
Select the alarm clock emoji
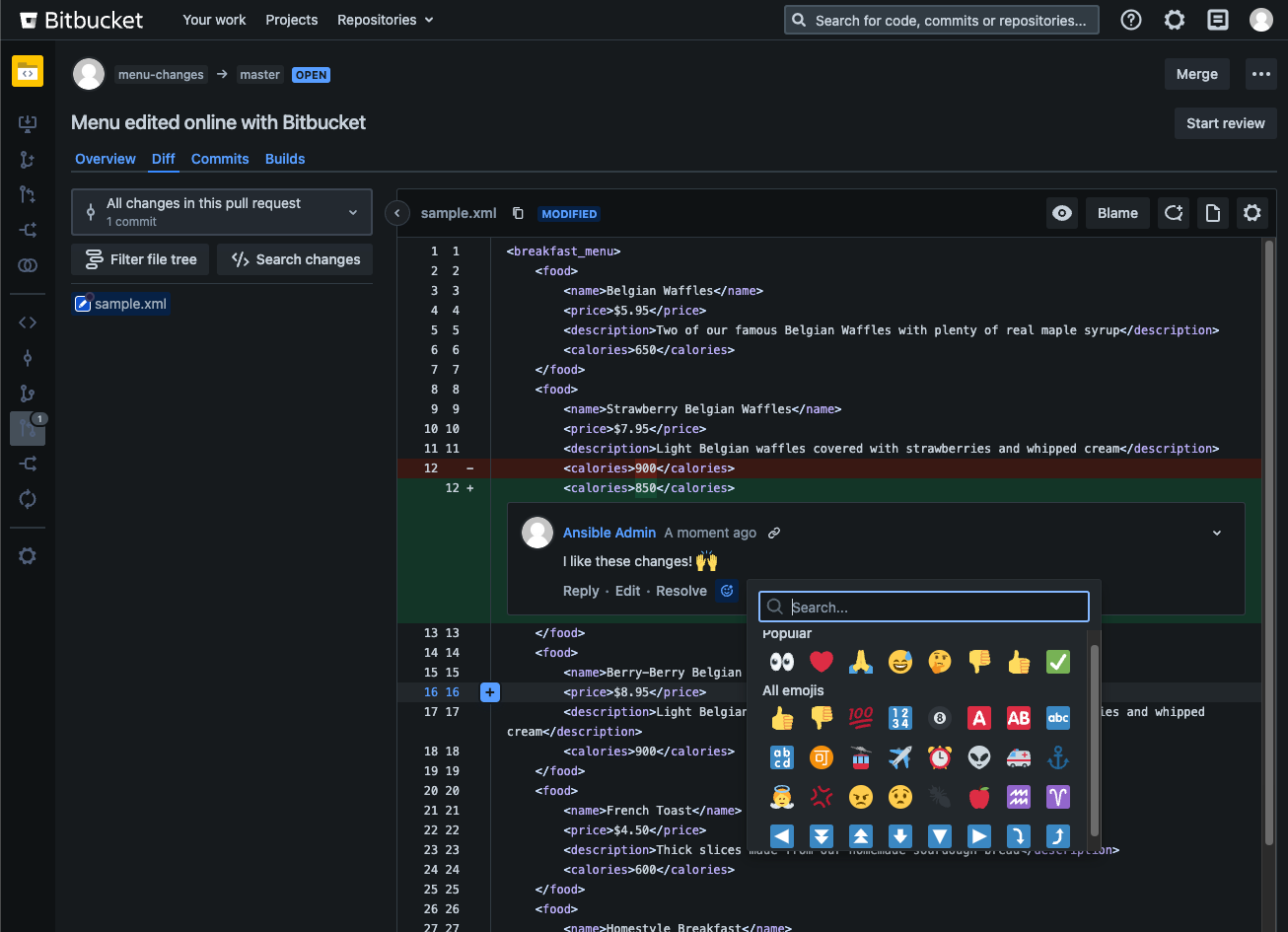(940, 757)
